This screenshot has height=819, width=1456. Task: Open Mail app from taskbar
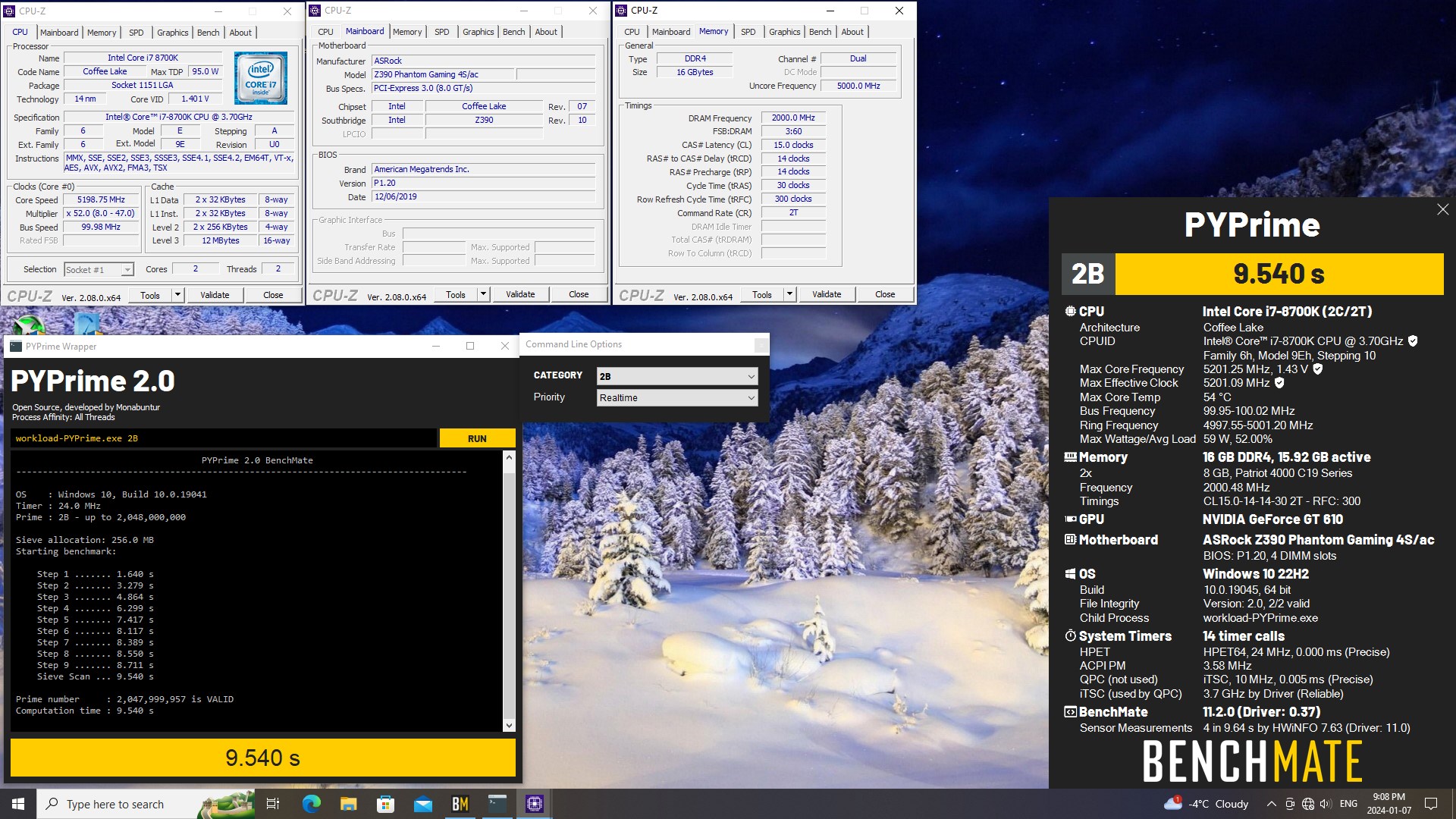tap(422, 804)
